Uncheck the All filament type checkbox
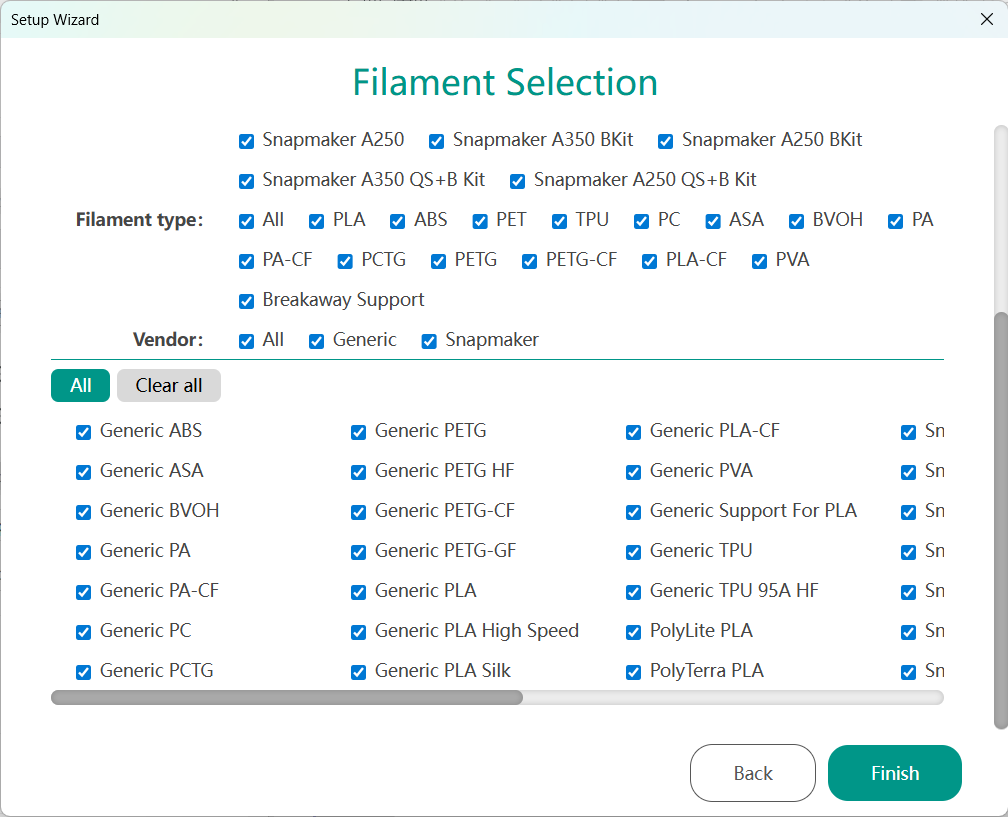The height and width of the screenshot is (817, 1008). coord(247,221)
